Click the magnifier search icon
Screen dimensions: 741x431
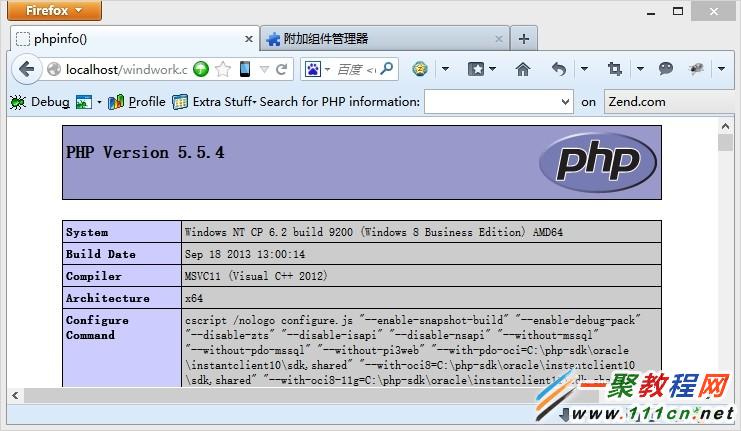tap(387, 69)
